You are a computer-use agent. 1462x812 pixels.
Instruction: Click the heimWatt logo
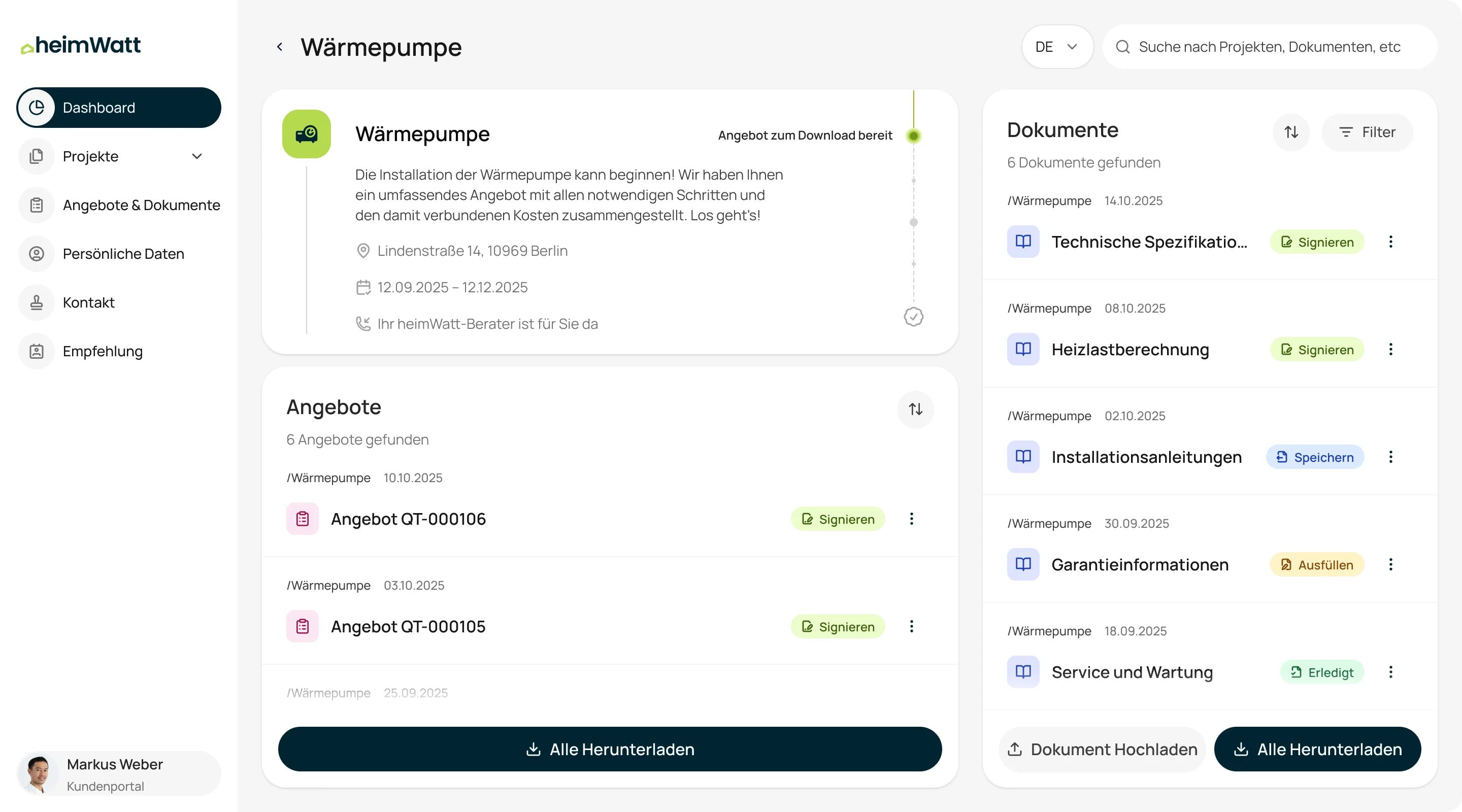pyautogui.click(x=81, y=45)
